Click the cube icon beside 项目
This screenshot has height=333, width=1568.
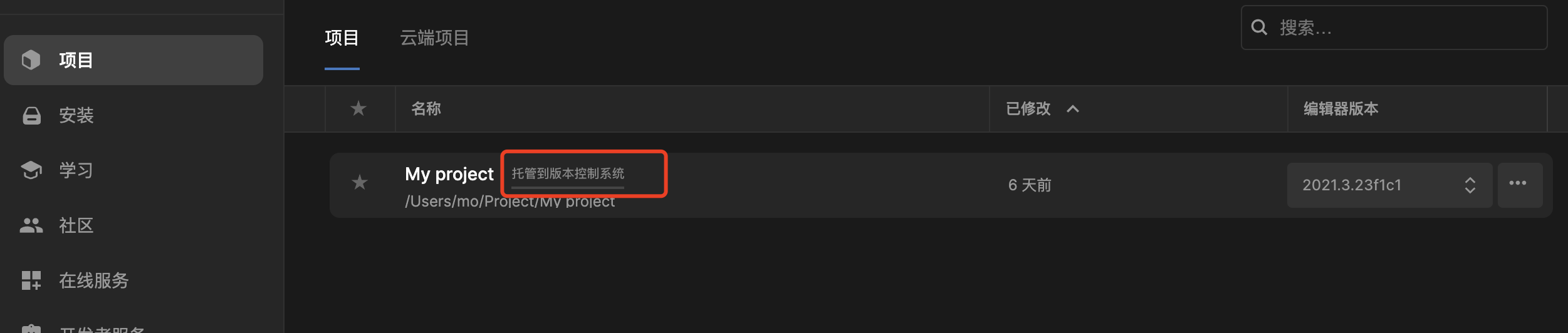pyautogui.click(x=31, y=60)
